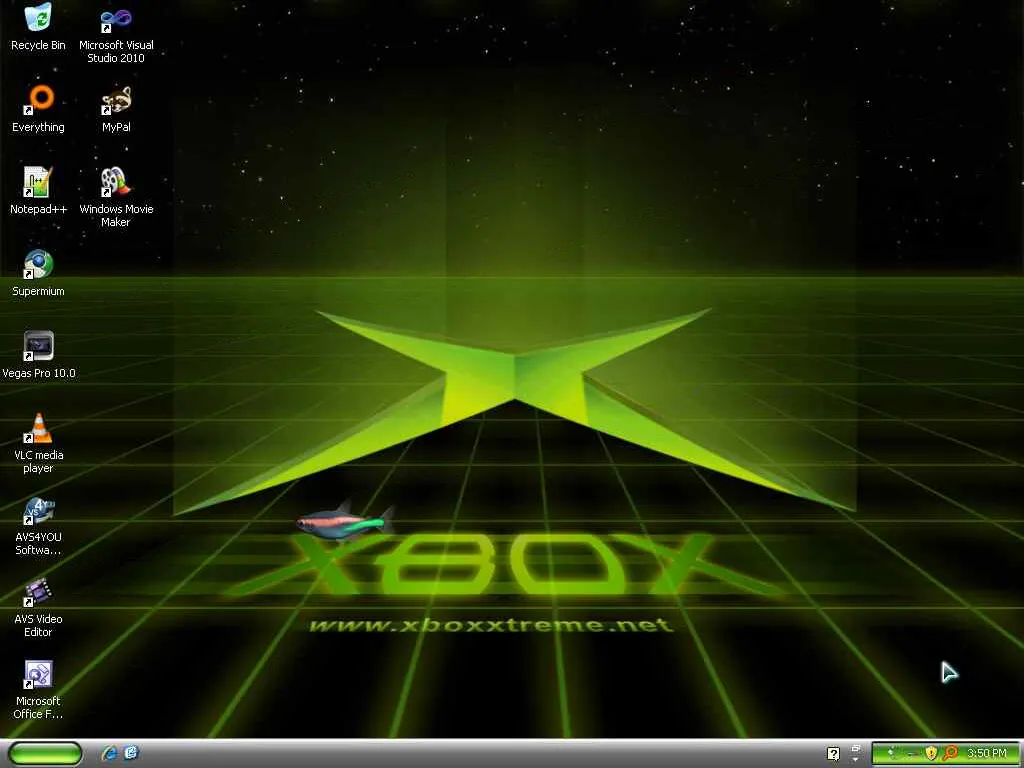Click the language bar help icon
The width and height of the screenshot is (1024, 768).
[x=833, y=754]
